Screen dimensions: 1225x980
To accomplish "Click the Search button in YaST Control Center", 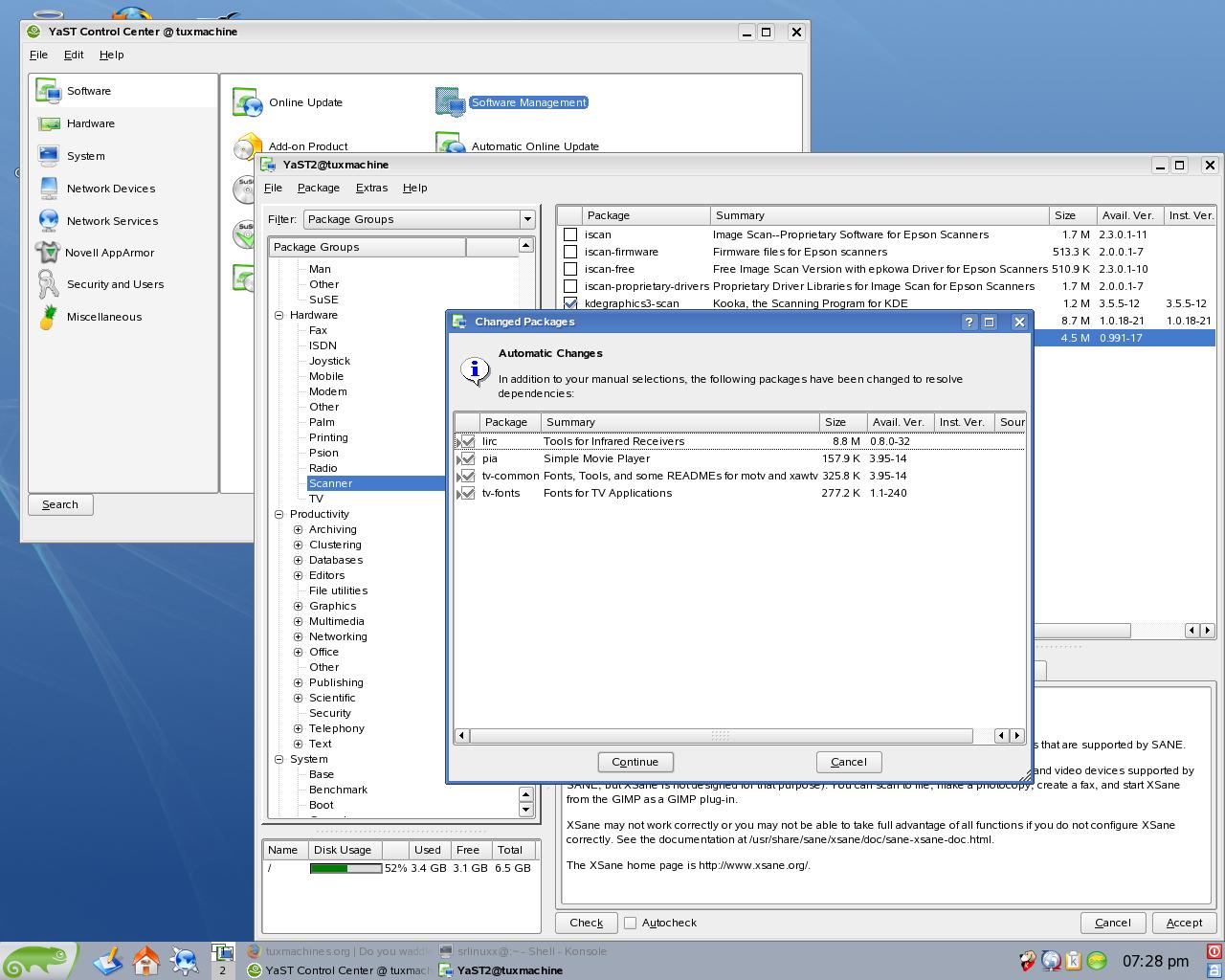I will click(60, 504).
